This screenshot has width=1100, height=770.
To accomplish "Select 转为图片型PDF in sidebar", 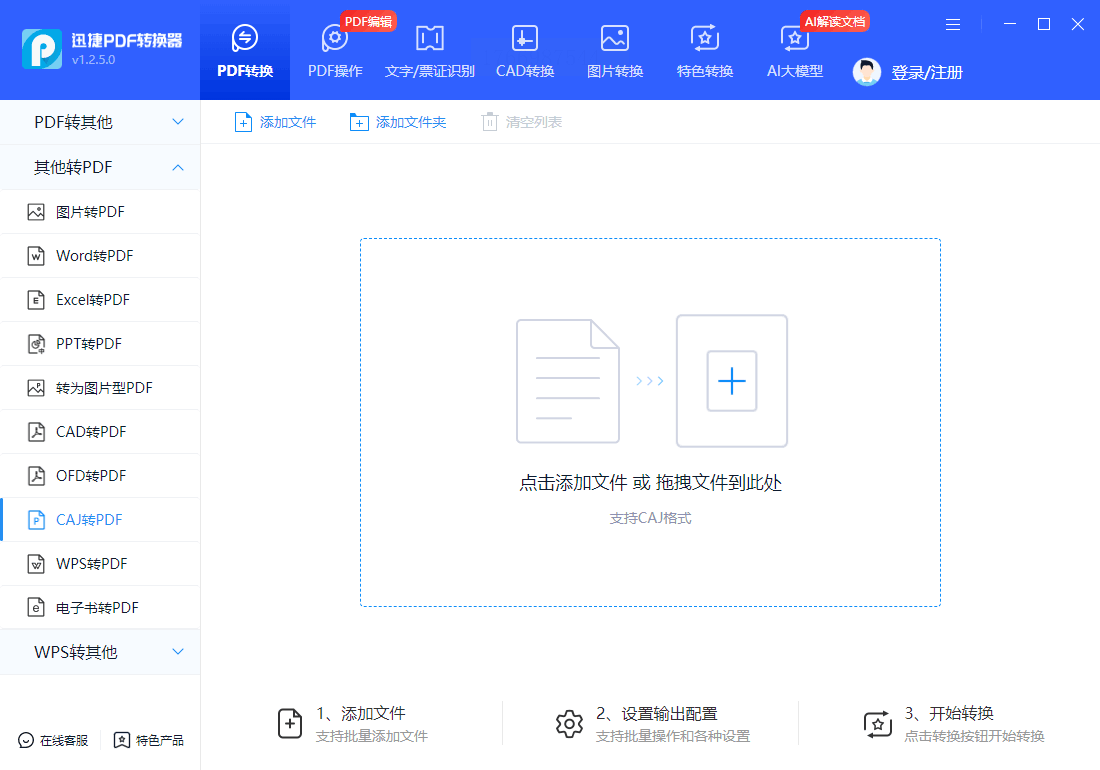I will (100, 388).
